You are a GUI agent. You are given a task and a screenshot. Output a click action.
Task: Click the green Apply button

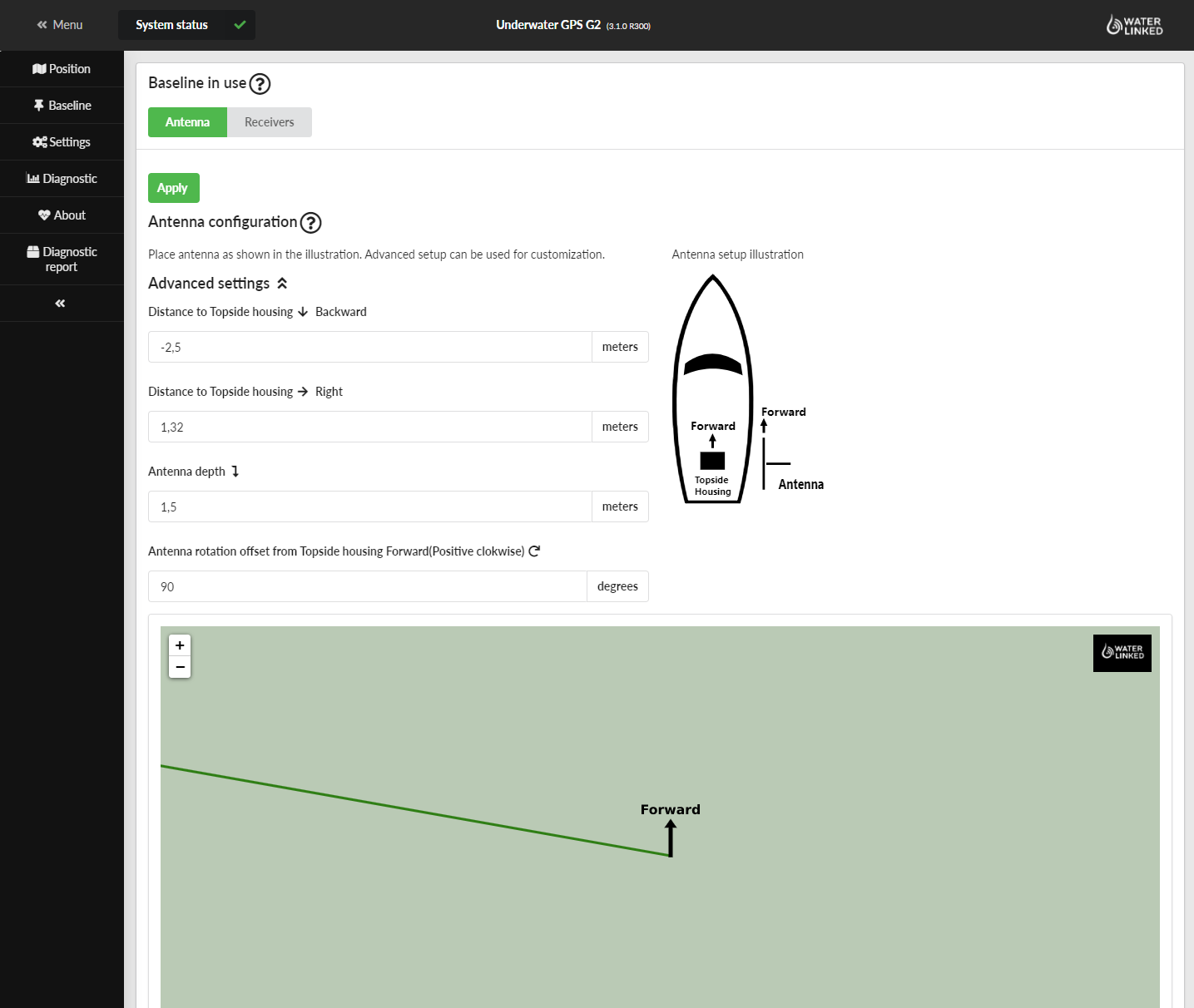tap(173, 188)
